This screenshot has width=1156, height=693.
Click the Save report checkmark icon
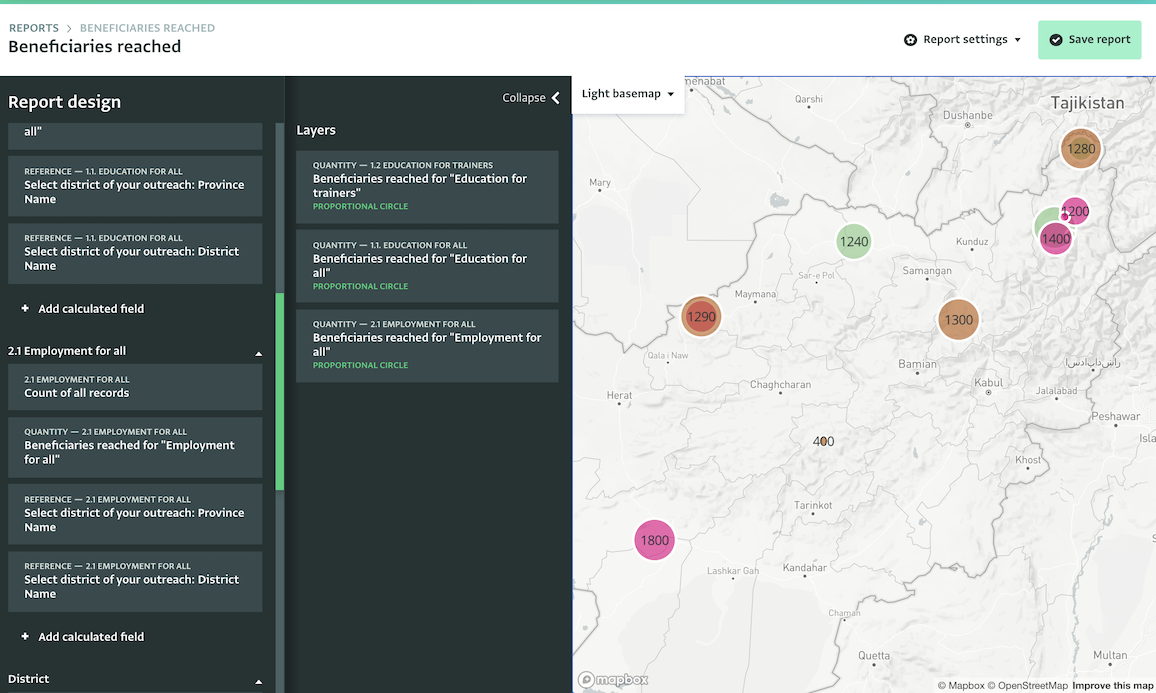click(1056, 40)
